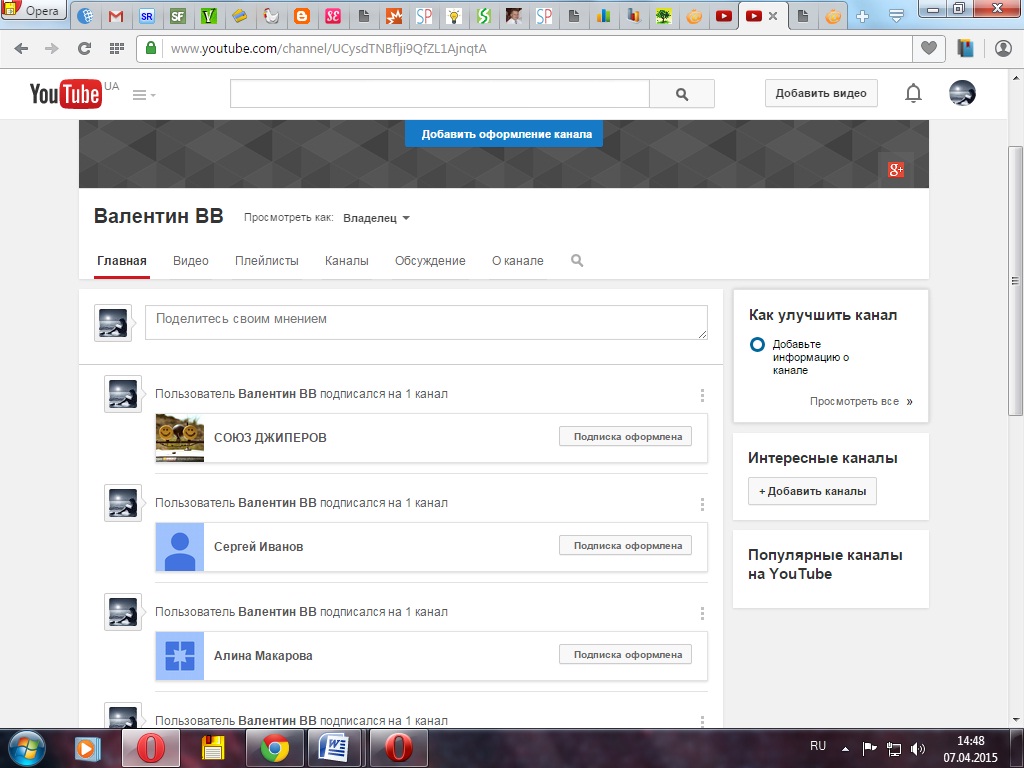Open a new browser tab
Screen dimensions: 1024x768
coord(863,16)
